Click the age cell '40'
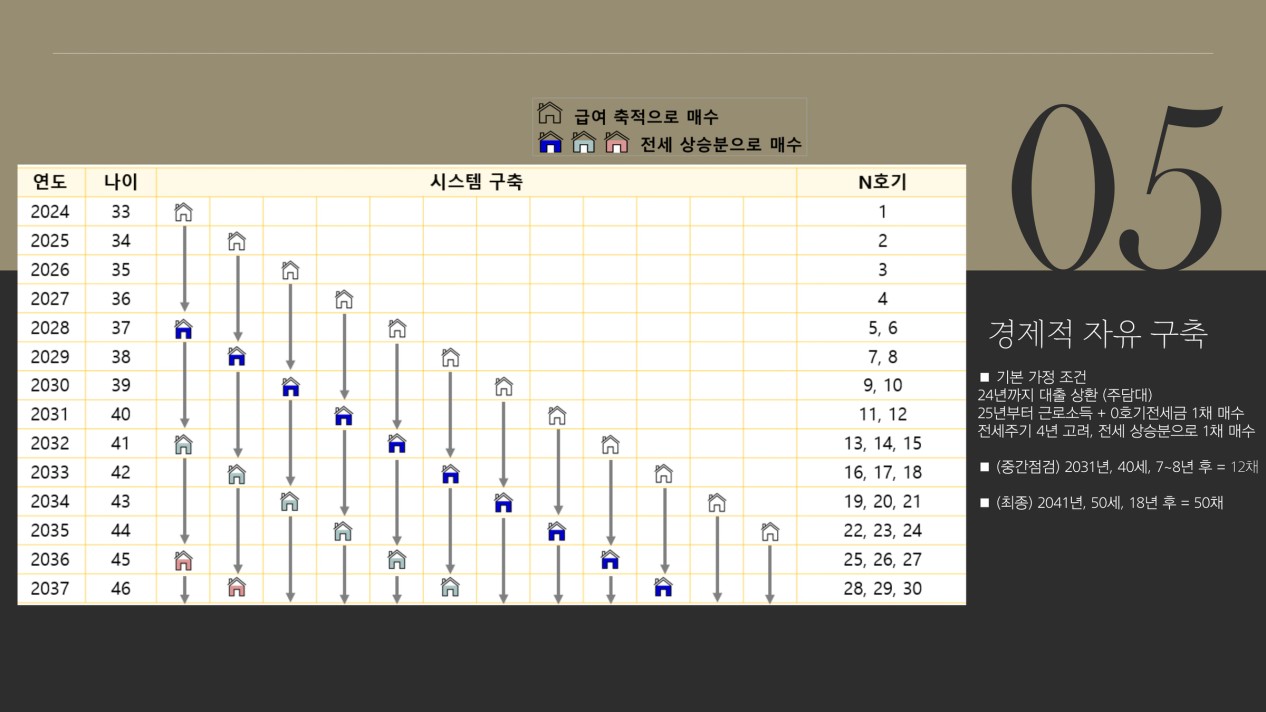1266x712 pixels. coord(121,415)
